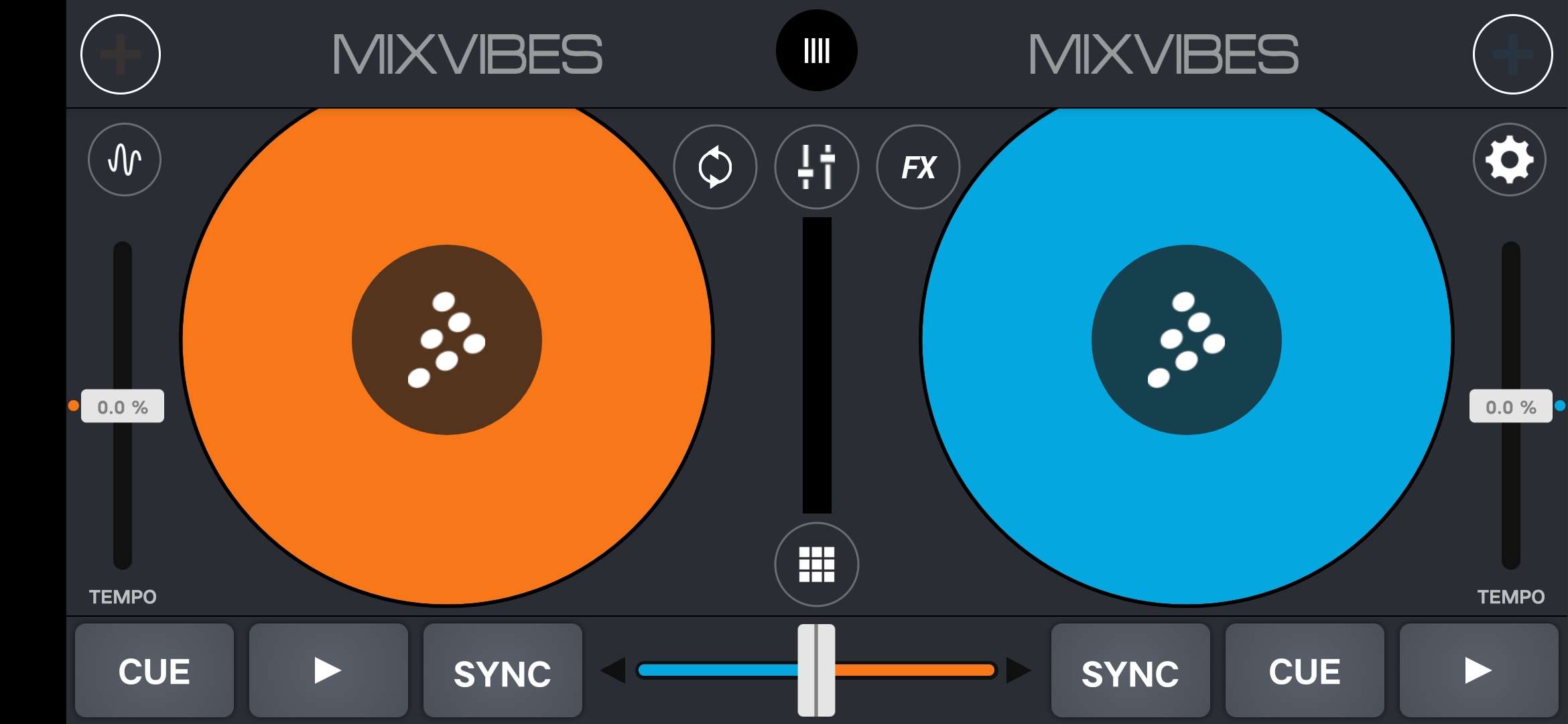Click the left TEMPO label
1568x724 pixels.
123,597
